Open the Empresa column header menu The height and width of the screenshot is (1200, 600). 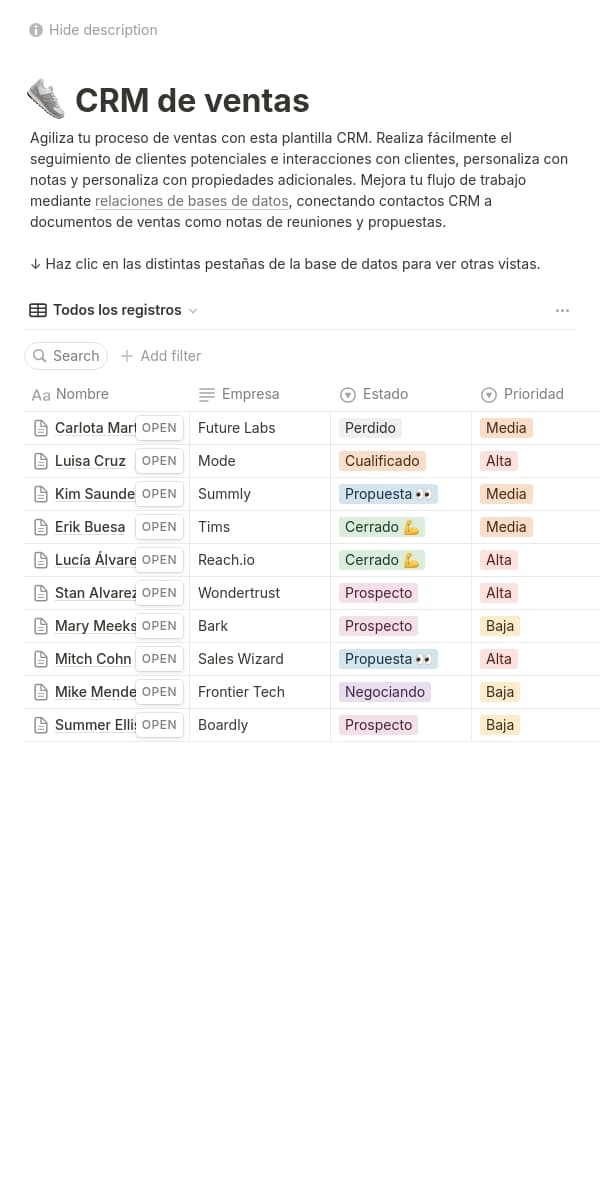tap(250, 394)
